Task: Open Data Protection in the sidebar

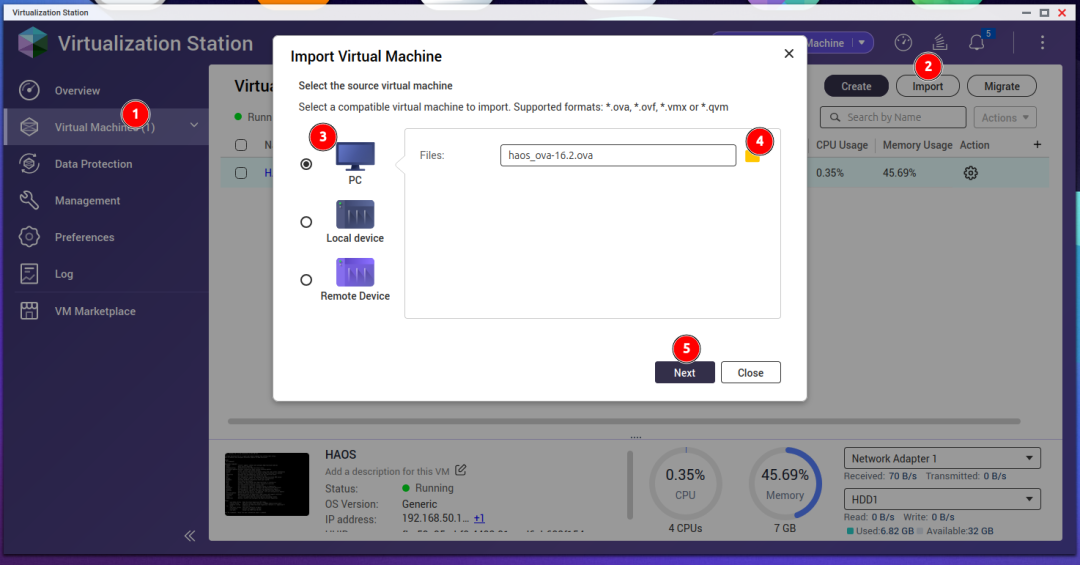Action: [x=94, y=164]
